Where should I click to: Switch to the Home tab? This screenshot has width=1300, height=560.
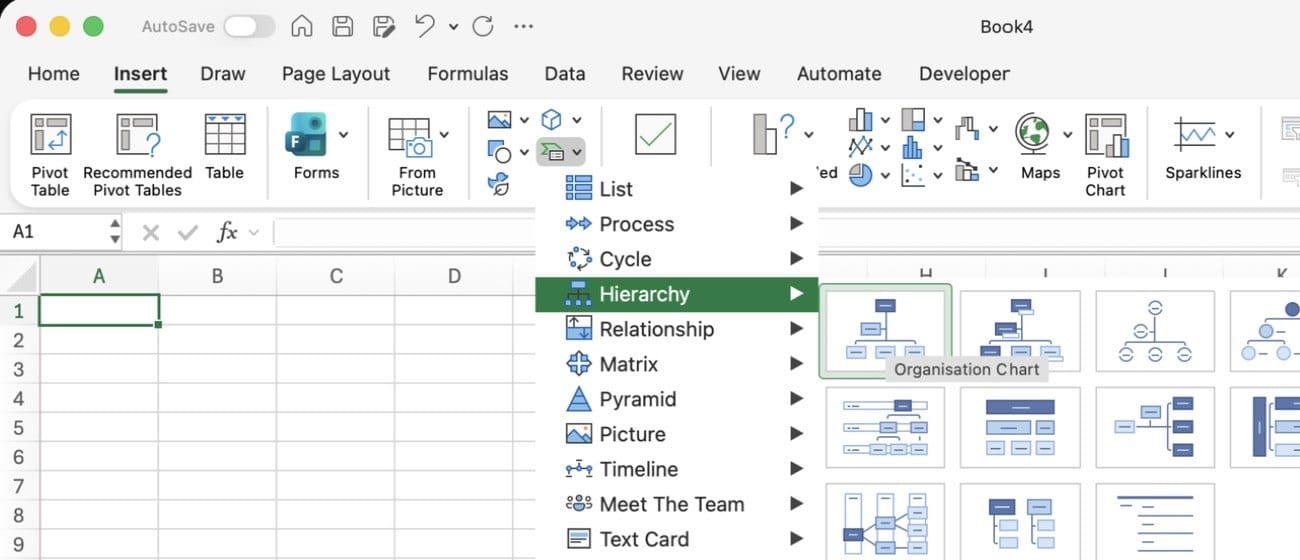pyautogui.click(x=53, y=74)
